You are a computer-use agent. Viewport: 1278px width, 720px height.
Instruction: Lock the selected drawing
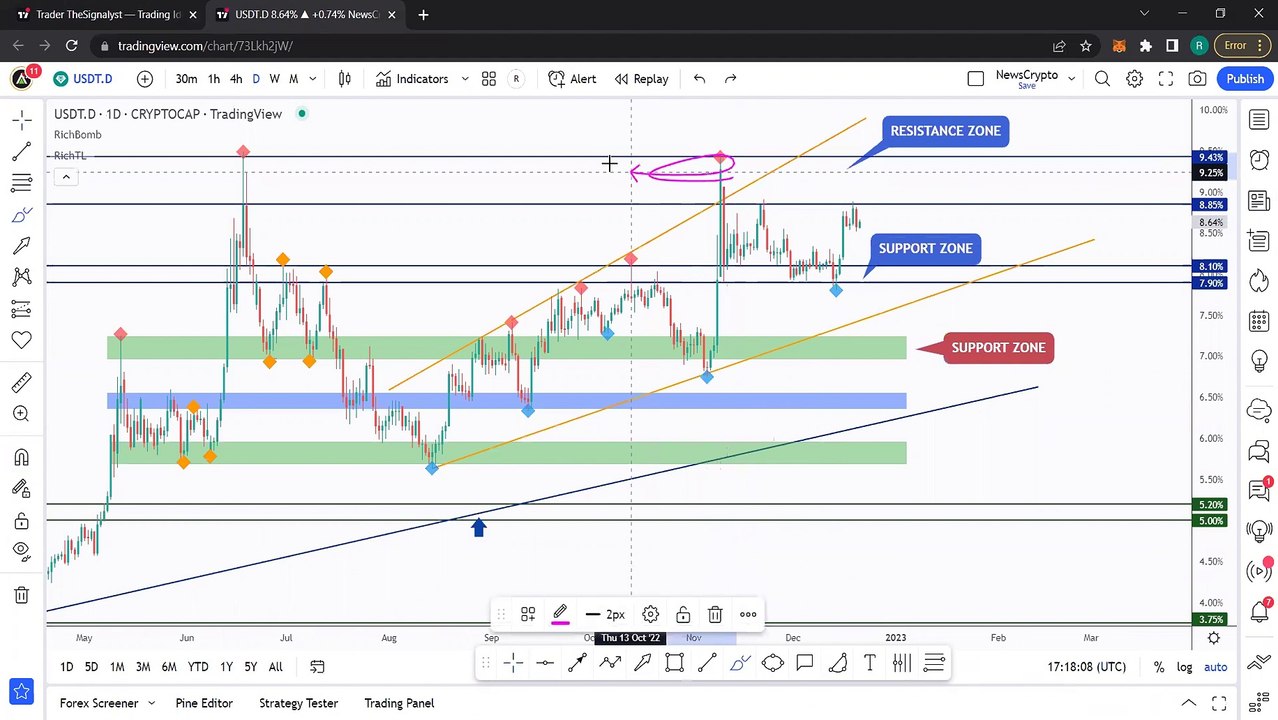[683, 614]
